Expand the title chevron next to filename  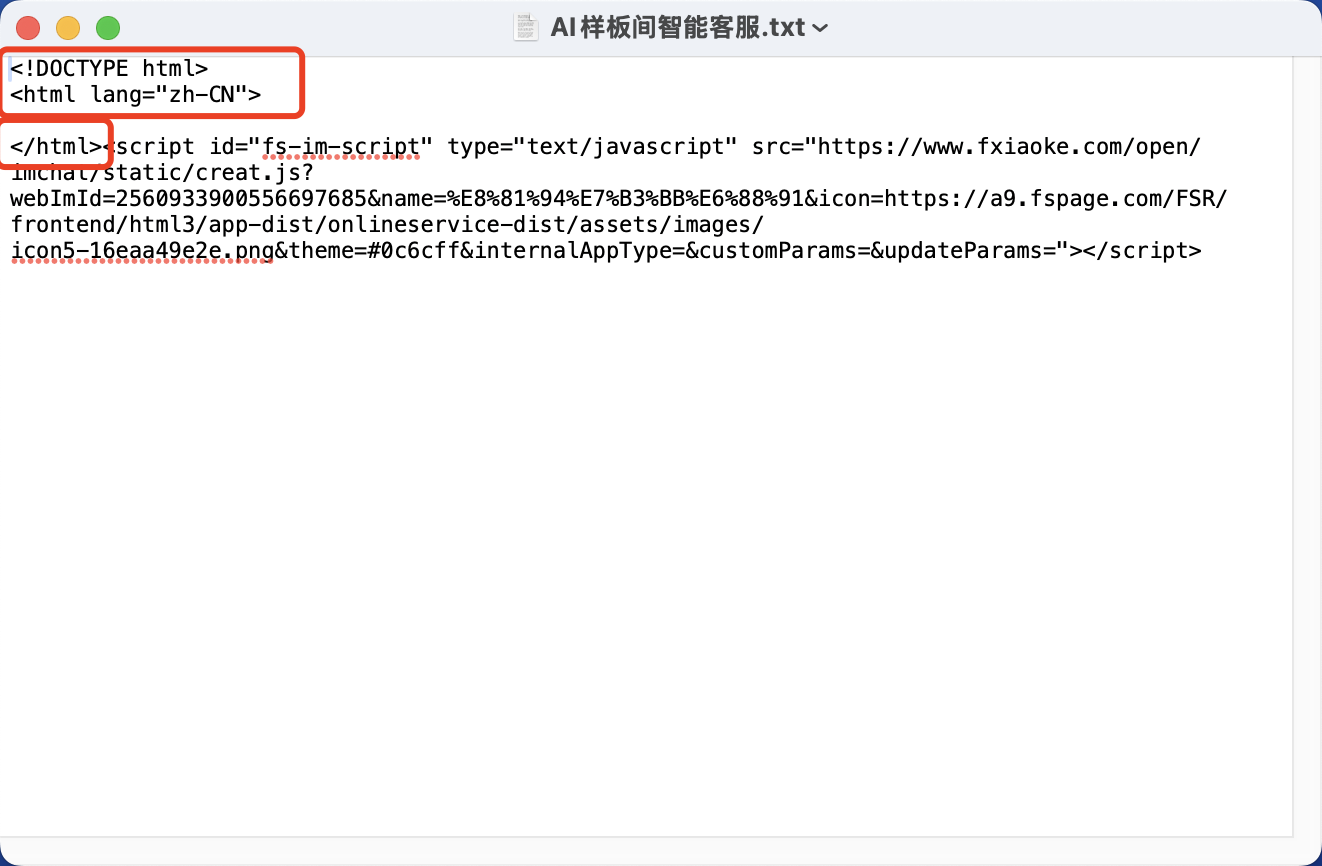[x=820, y=28]
